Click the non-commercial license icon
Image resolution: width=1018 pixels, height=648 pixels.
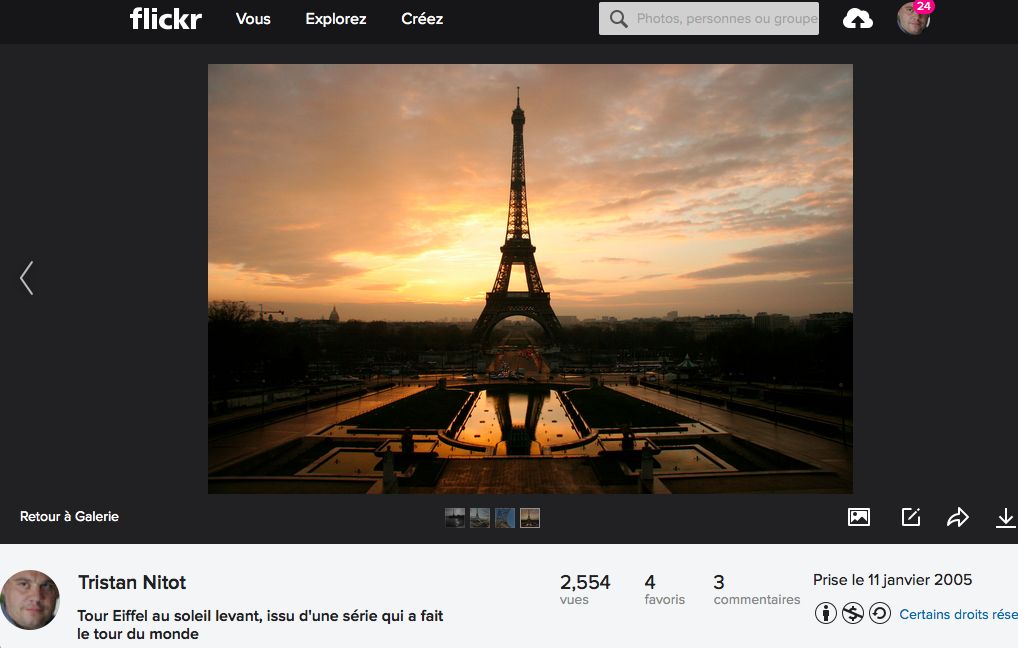click(852, 613)
